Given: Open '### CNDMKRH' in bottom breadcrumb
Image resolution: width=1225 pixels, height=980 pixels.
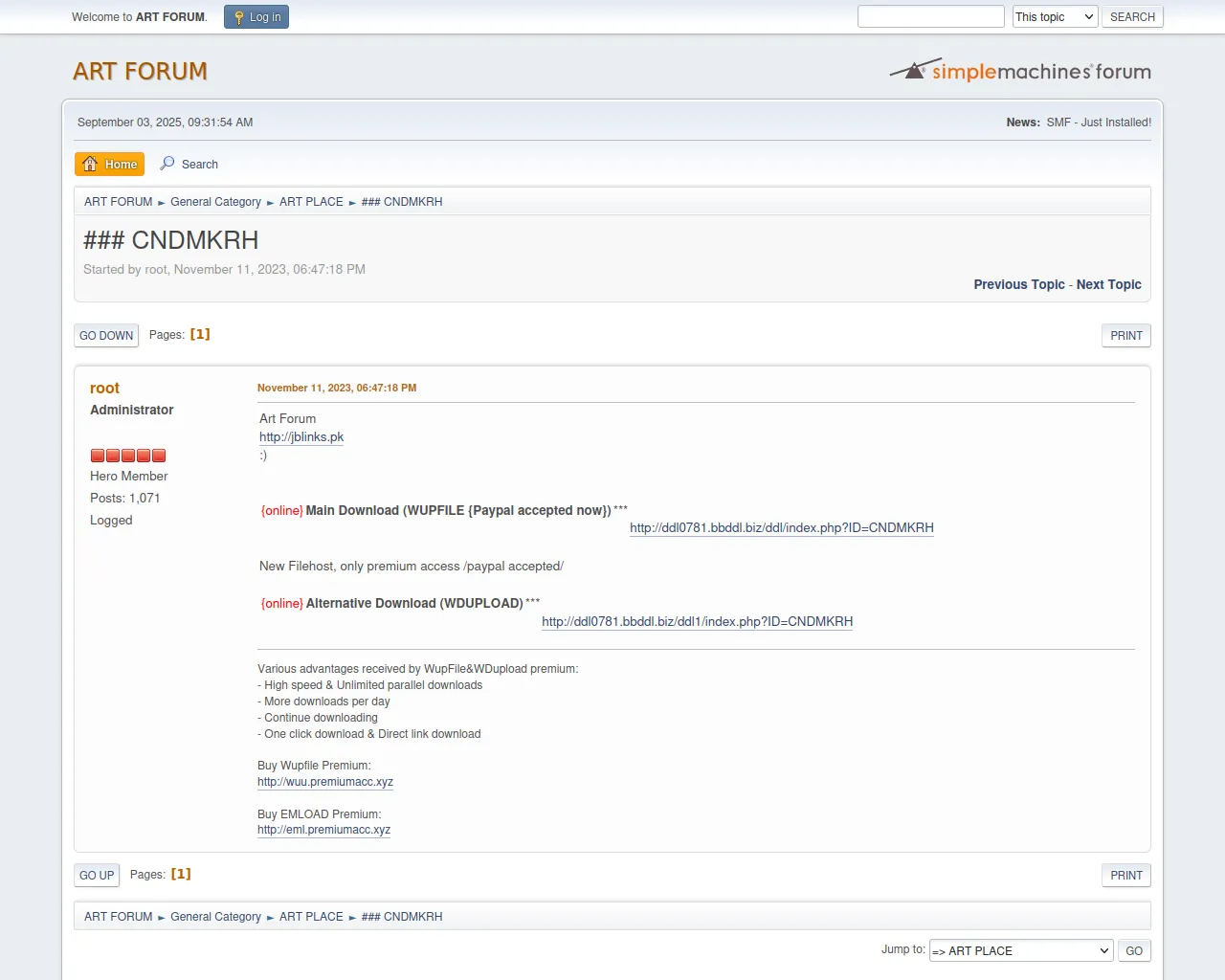Looking at the screenshot, I should pyautogui.click(x=402, y=917).
